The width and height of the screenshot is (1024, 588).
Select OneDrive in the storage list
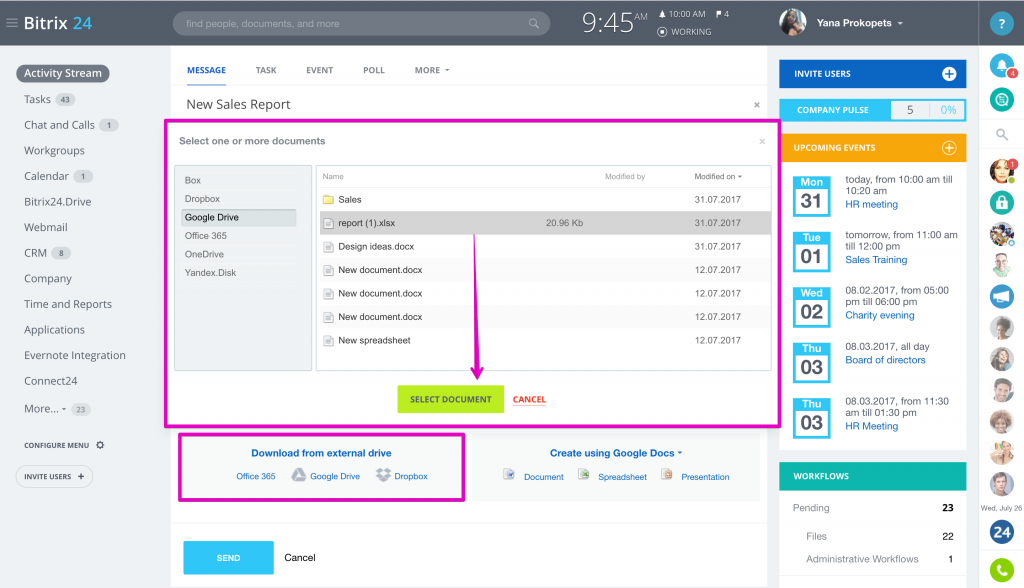pyautogui.click(x=204, y=254)
